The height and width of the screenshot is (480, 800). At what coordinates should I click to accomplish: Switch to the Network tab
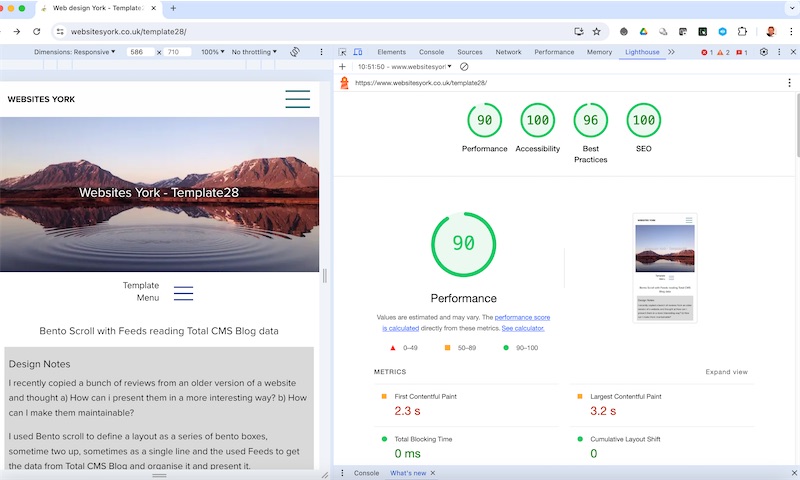508,52
